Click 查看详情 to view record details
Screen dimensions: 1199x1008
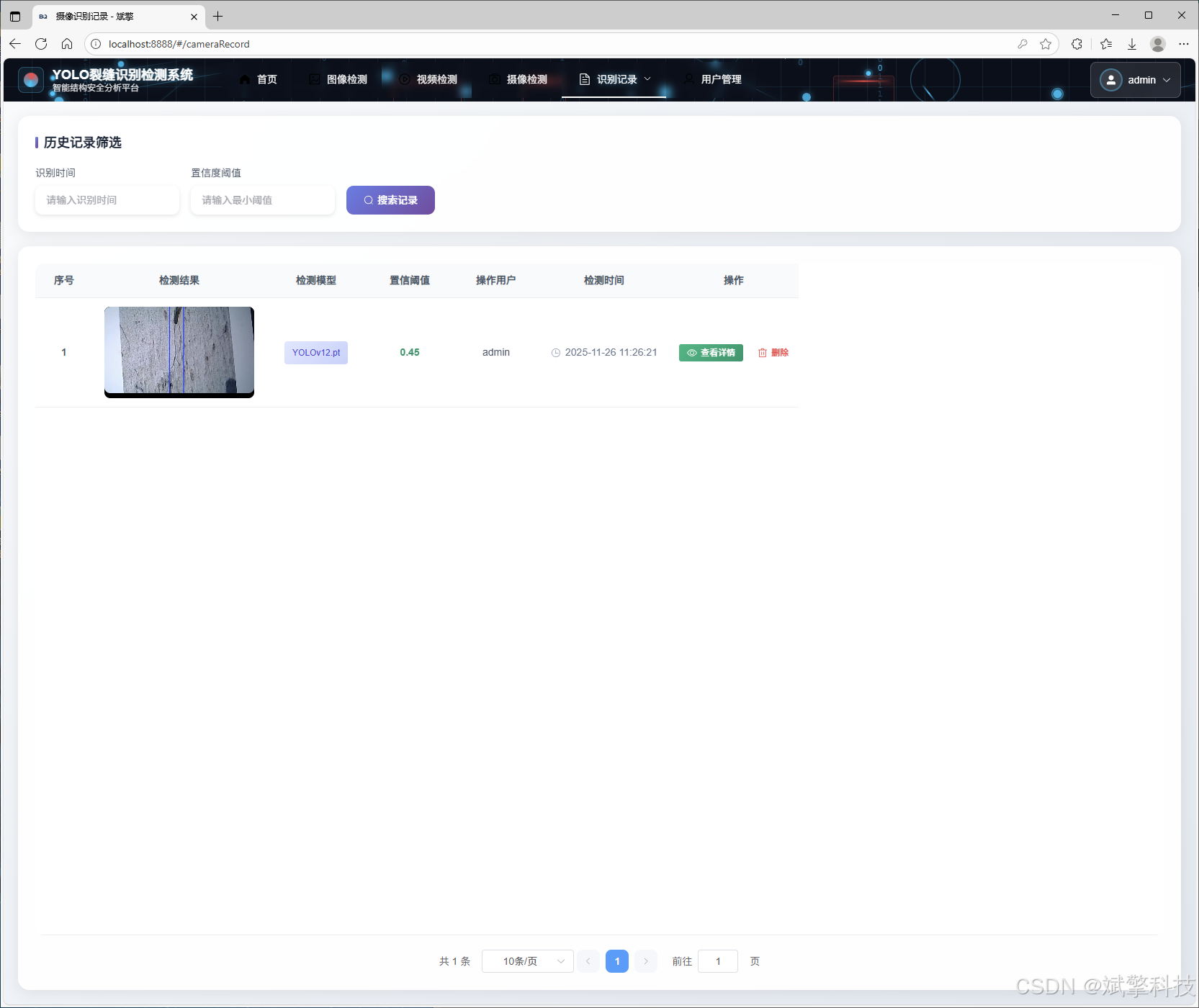point(711,353)
